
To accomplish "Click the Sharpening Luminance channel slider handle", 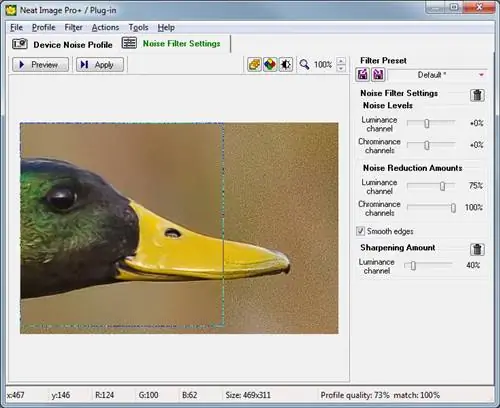I will point(413,265).
